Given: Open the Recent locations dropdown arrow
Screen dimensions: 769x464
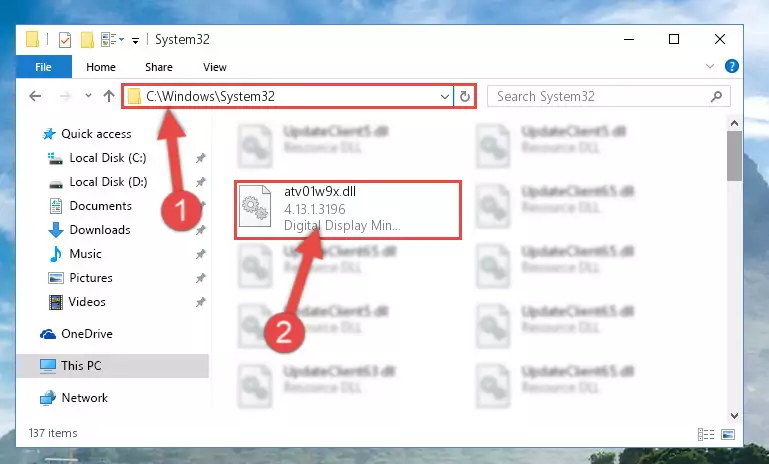Looking at the screenshot, I should click(88, 96).
